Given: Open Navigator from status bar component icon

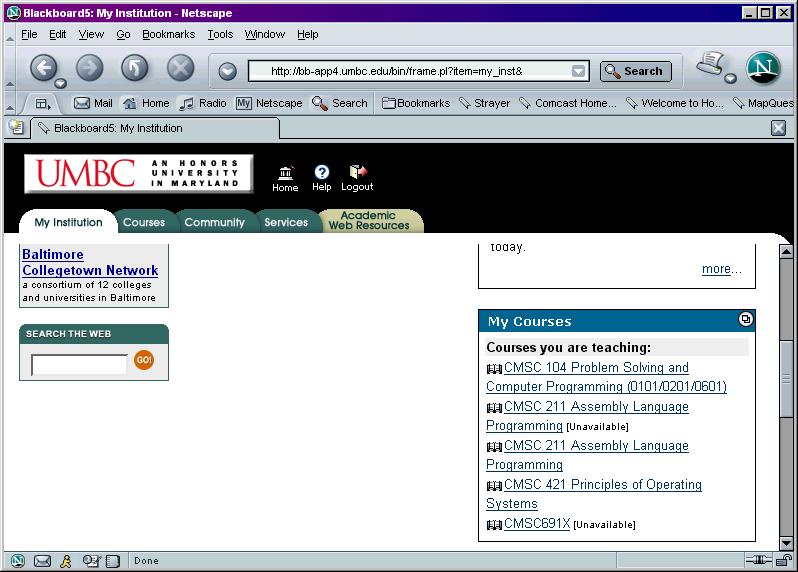Looking at the screenshot, I should (x=18, y=561).
